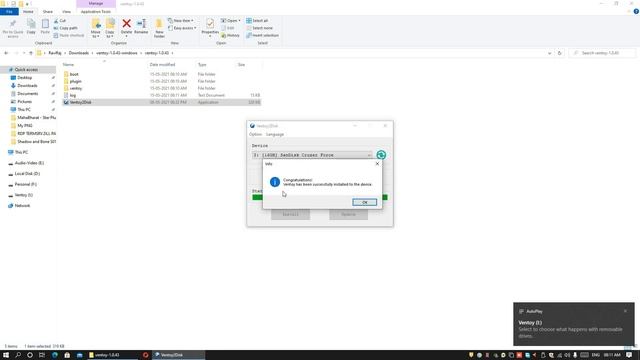Open the Action Center notification icon
The image size is (640, 360).
629,355
